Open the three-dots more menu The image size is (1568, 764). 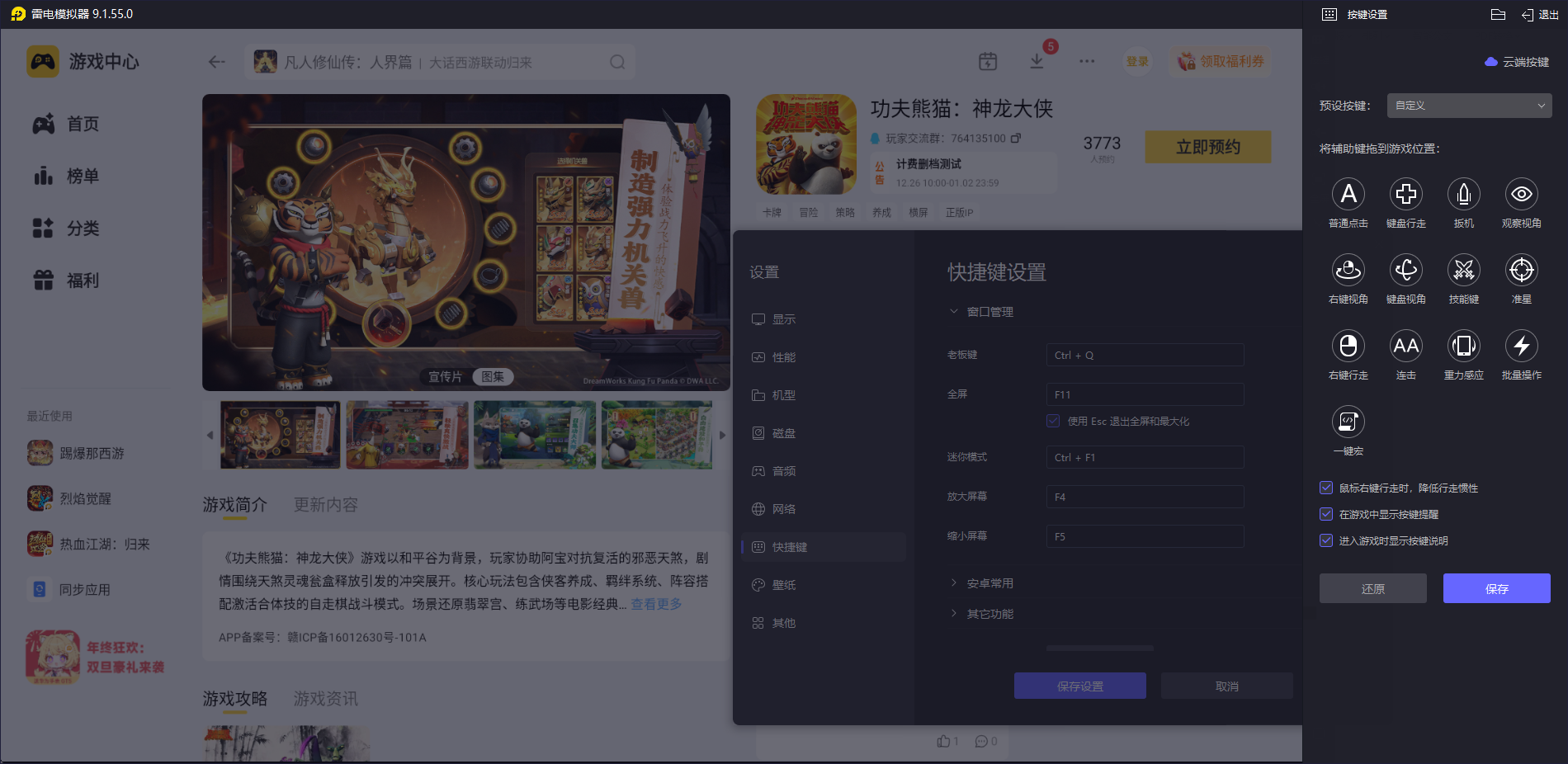1087,61
